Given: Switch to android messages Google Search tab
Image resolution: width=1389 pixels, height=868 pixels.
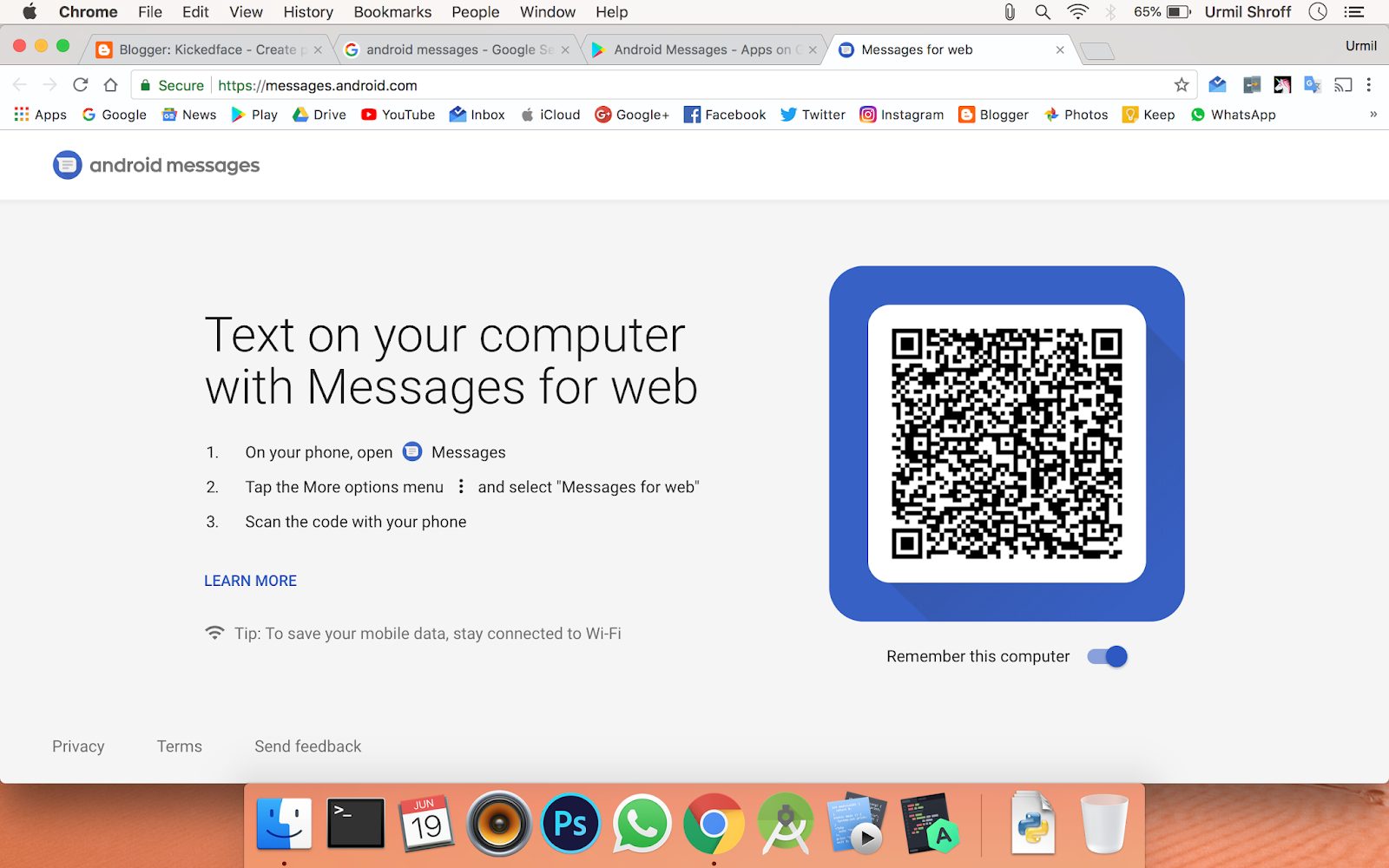Looking at the screenshot, I should coord(456,49).
